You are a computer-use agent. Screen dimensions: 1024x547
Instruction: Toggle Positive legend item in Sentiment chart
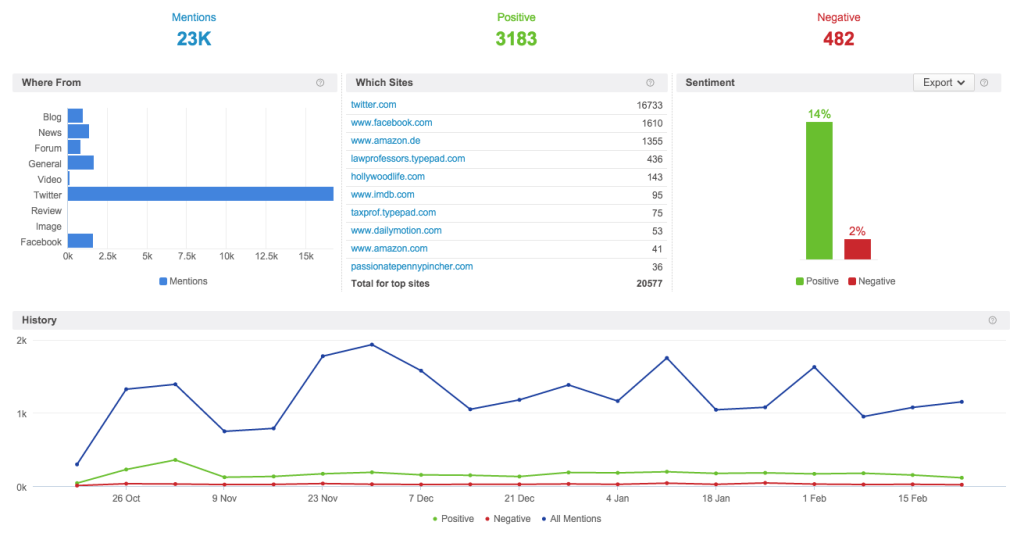click(x=817, y=281)
